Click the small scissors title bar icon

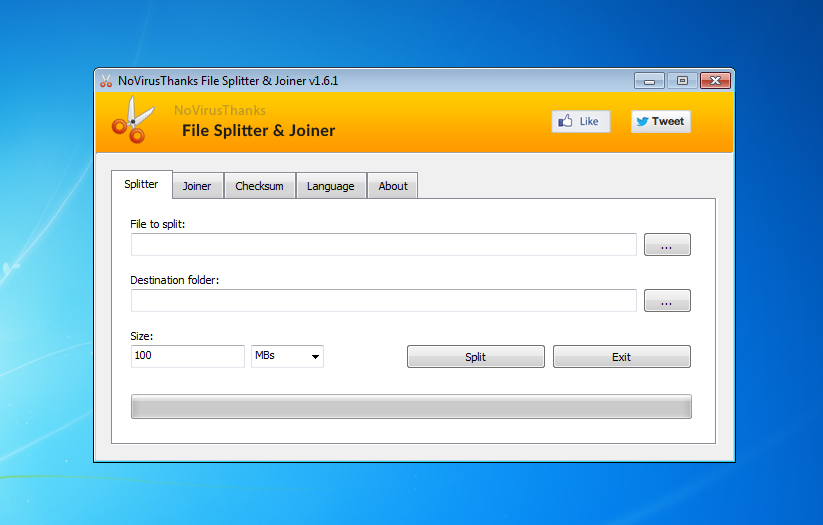[x=106, y=81]
